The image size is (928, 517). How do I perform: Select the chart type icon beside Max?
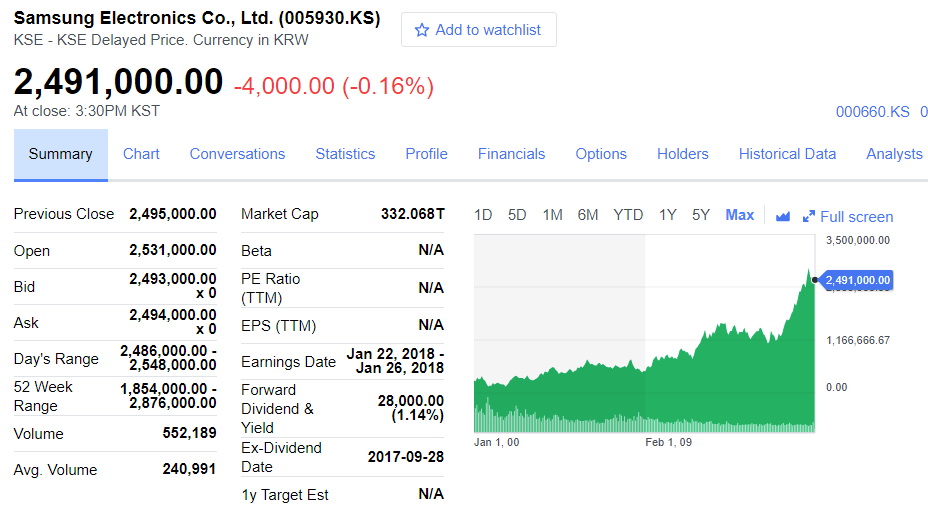(x=783, y=216)
